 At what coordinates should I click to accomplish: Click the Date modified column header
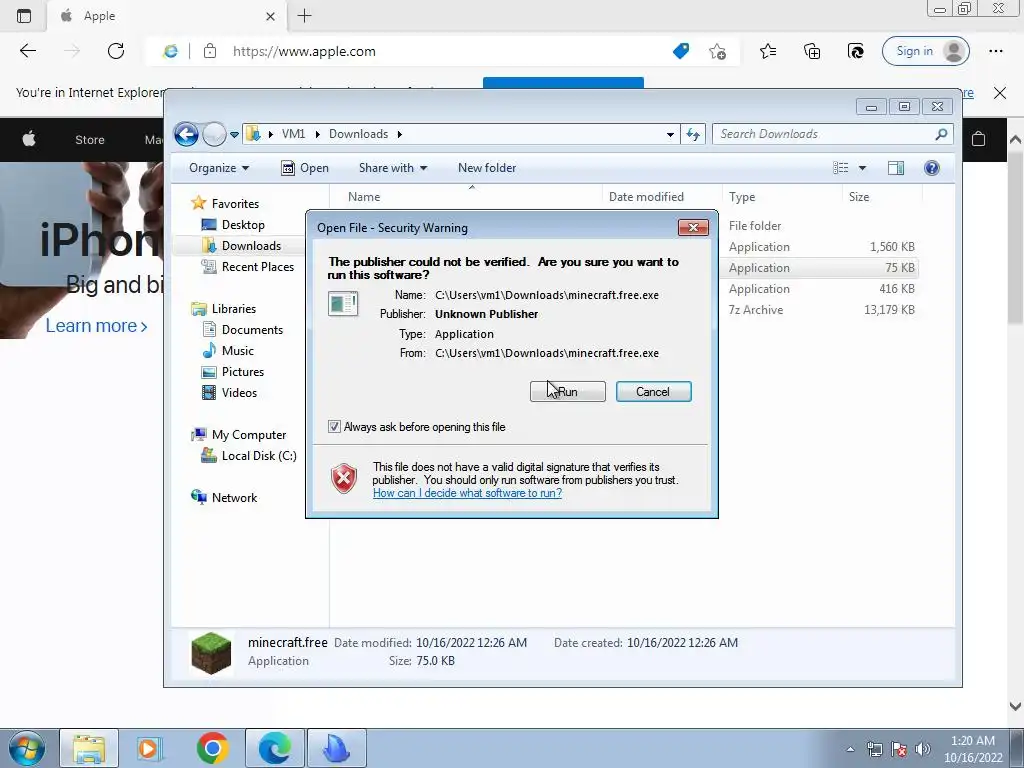662,197
